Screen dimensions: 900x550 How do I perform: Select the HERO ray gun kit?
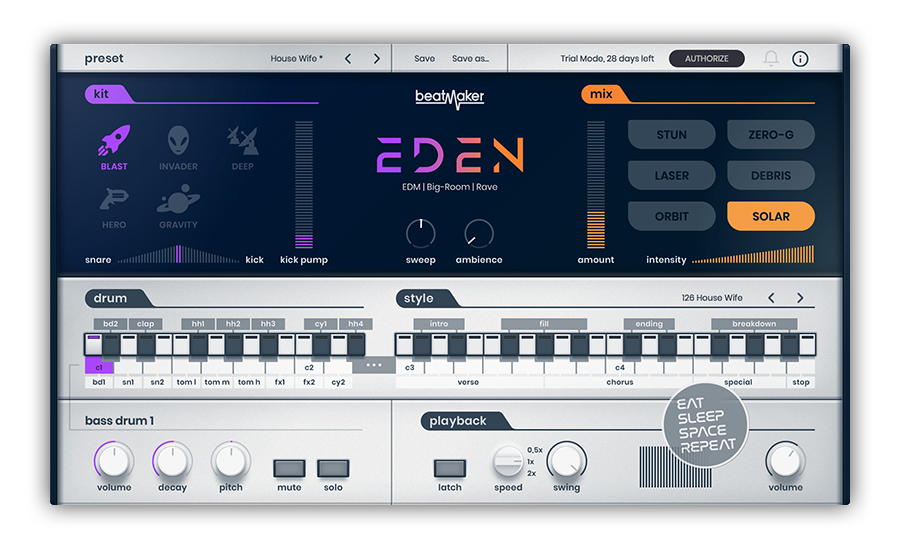click(114, 200)
